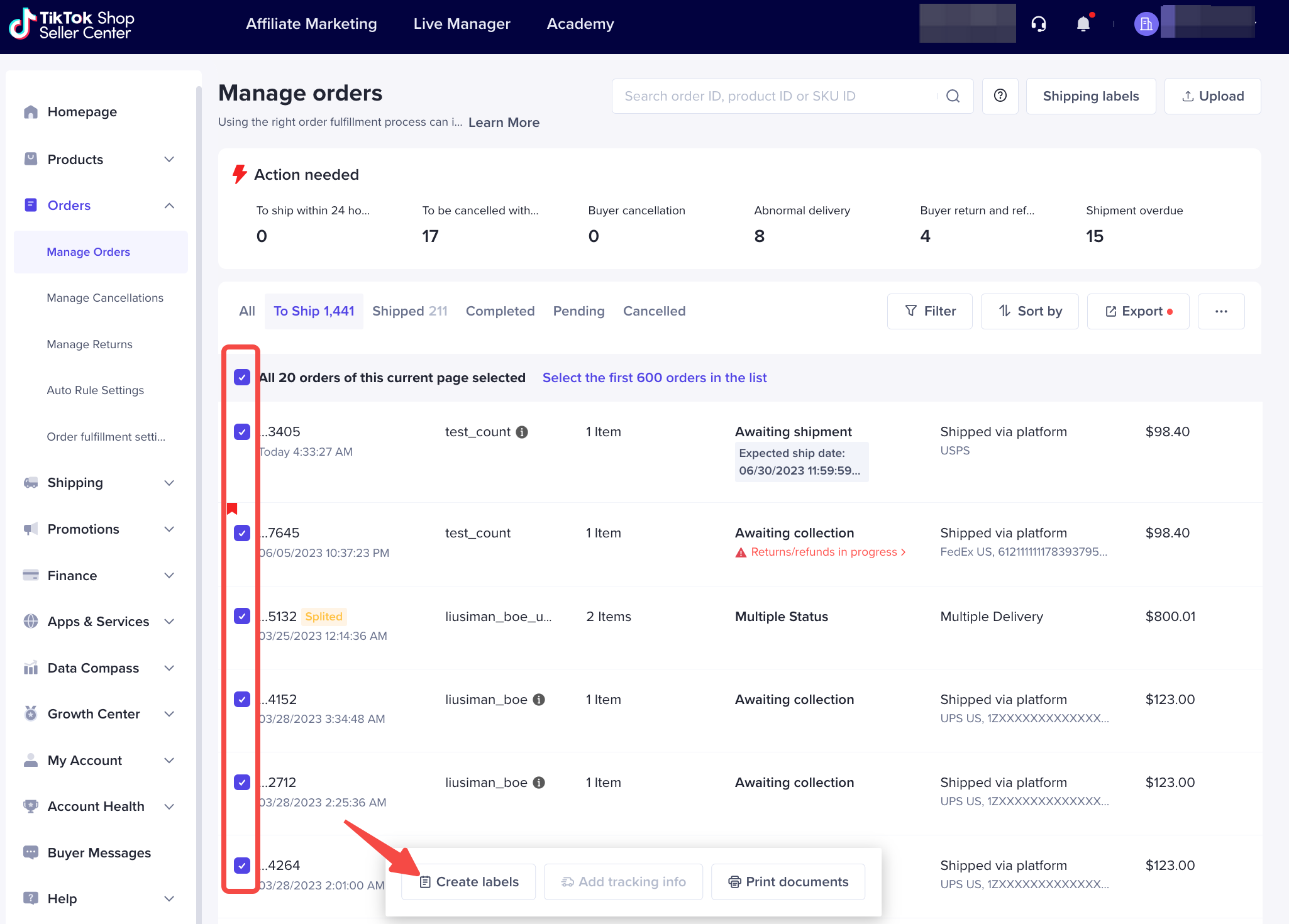Switch to the Cancelled tab
1289x924 pixels.
click(654, 311)
